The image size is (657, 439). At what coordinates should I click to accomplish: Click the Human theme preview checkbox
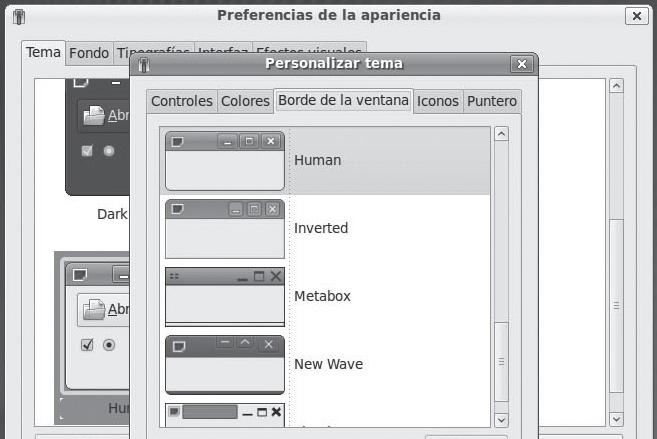(x=87, y=345)
